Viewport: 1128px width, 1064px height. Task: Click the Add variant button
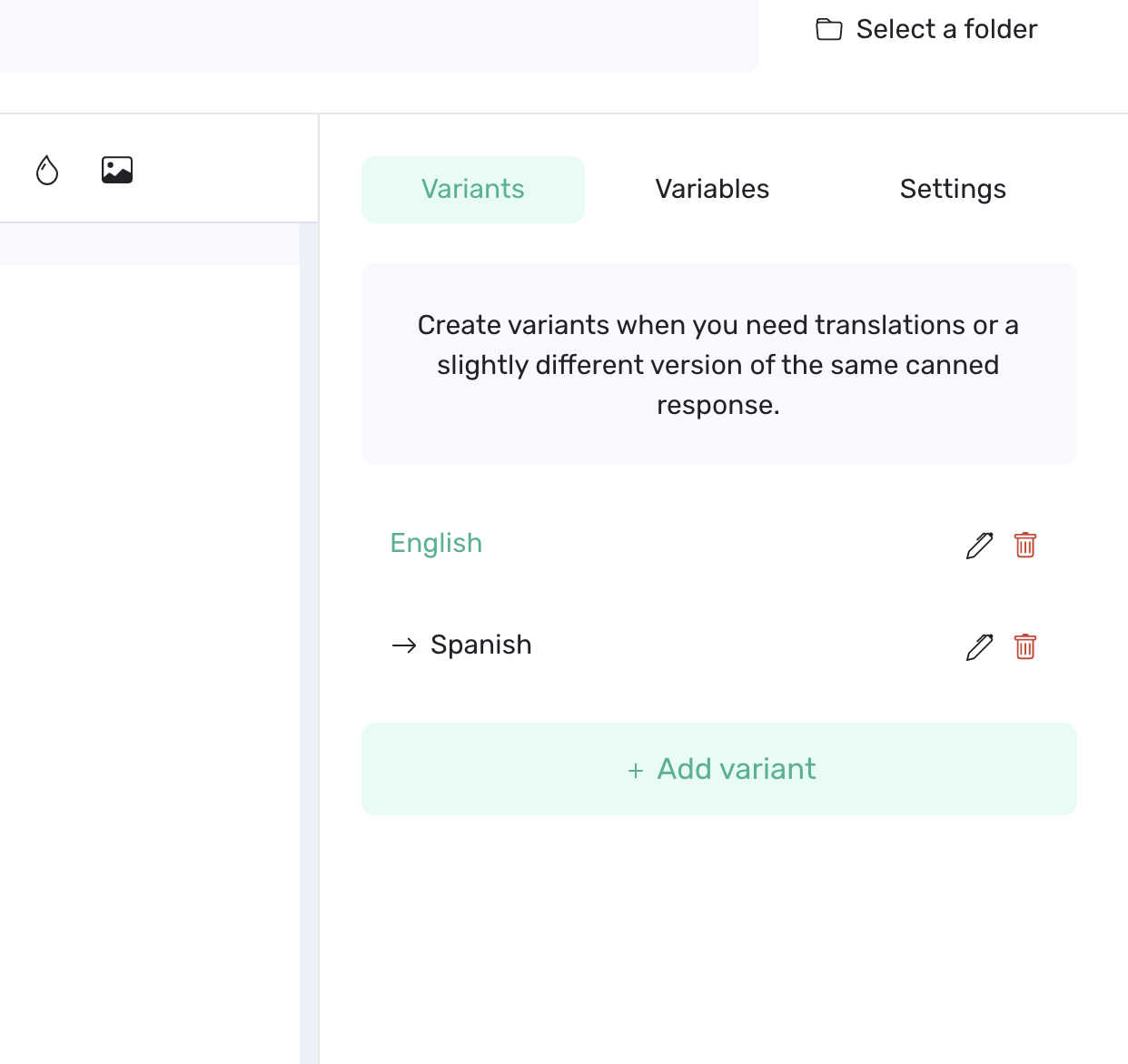(x=718, y=769)
